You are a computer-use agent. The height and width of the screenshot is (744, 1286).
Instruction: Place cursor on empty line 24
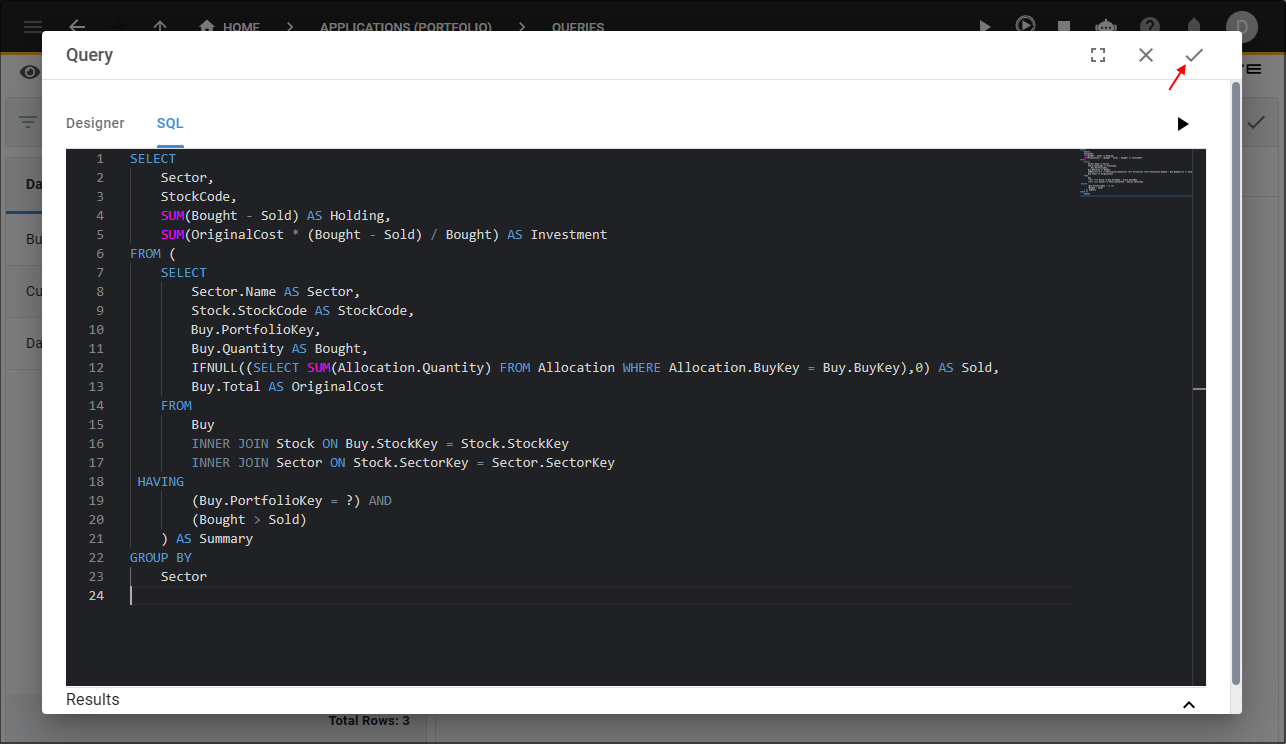(x=600, y=595)
